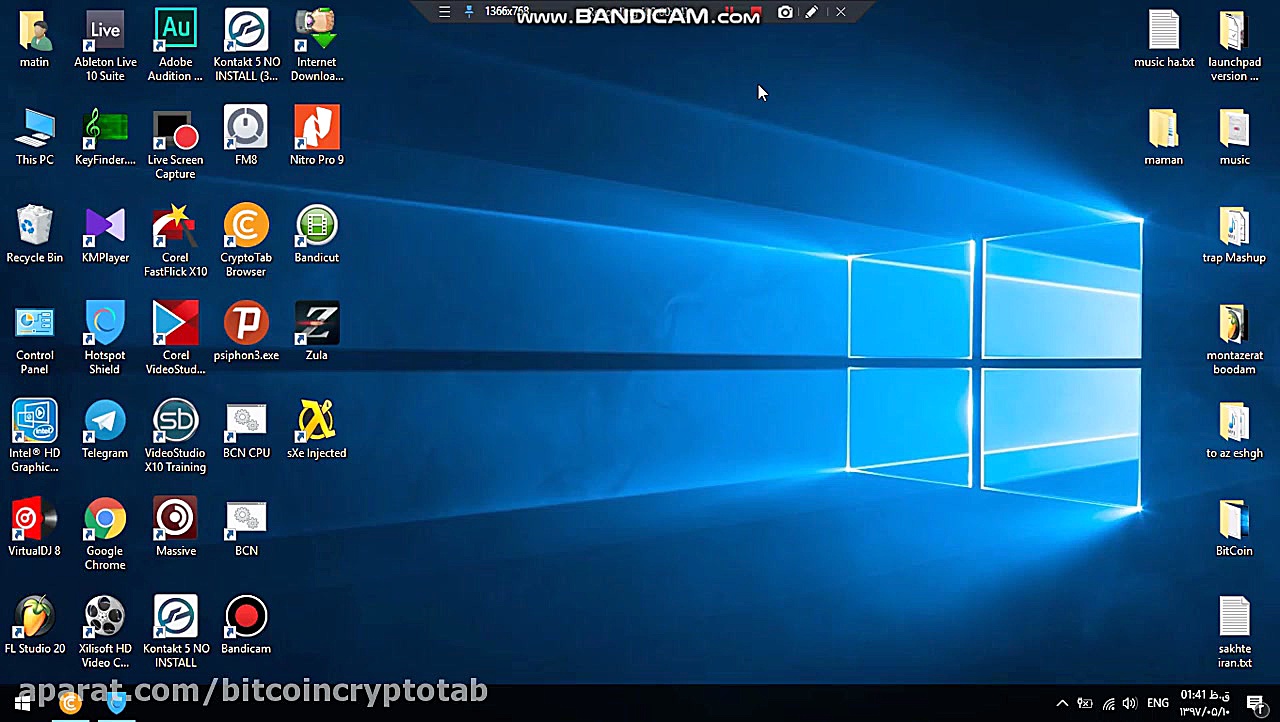Open taskbar clock and date

coord(1204,703)
